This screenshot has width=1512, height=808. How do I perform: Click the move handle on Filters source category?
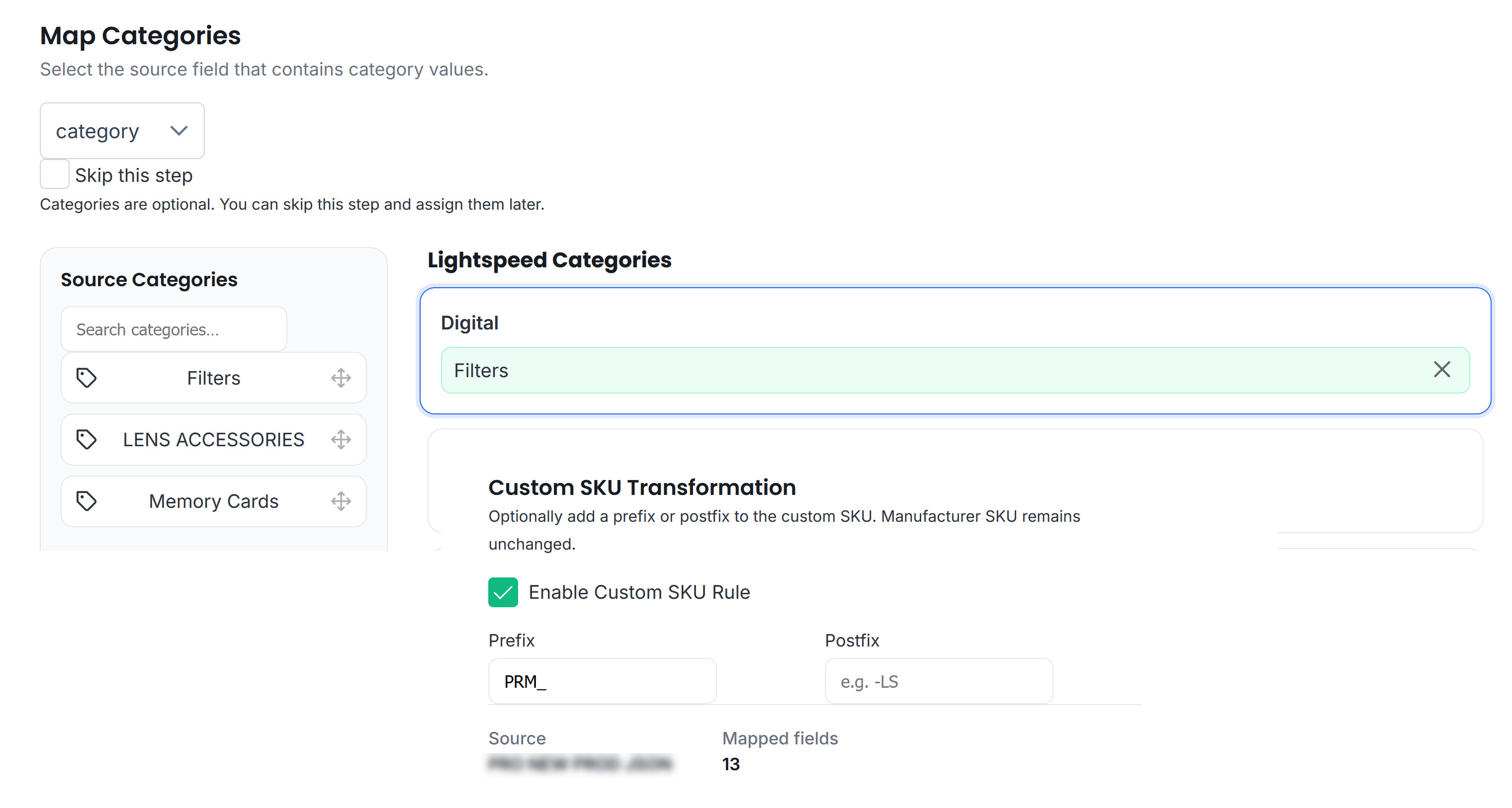[x=341, y=377]
